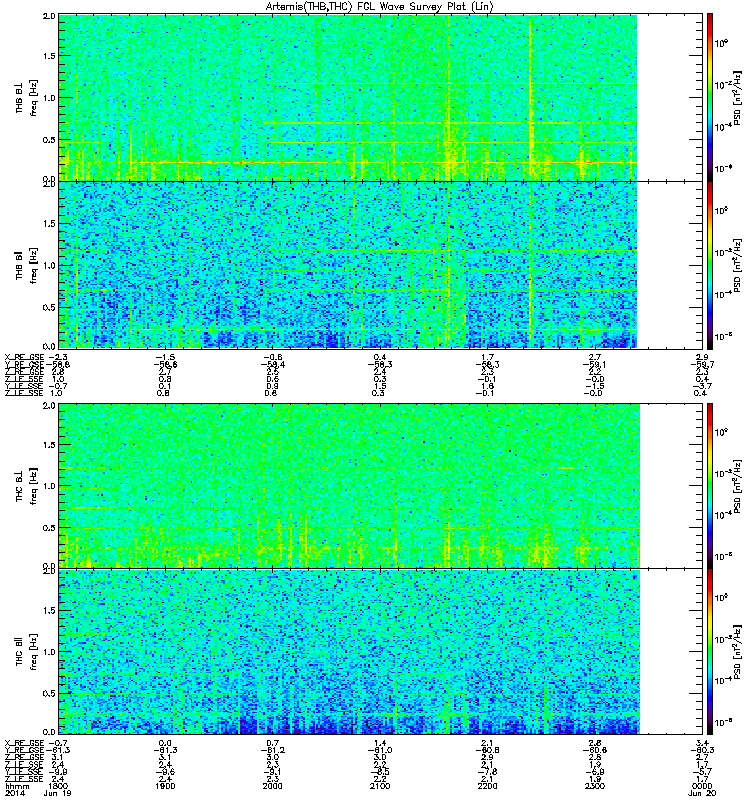This screenshot has width=750, height=800.
Task: Click the 'Jun 20' date label
Action: pyautogui.click(x=702, y=793)
